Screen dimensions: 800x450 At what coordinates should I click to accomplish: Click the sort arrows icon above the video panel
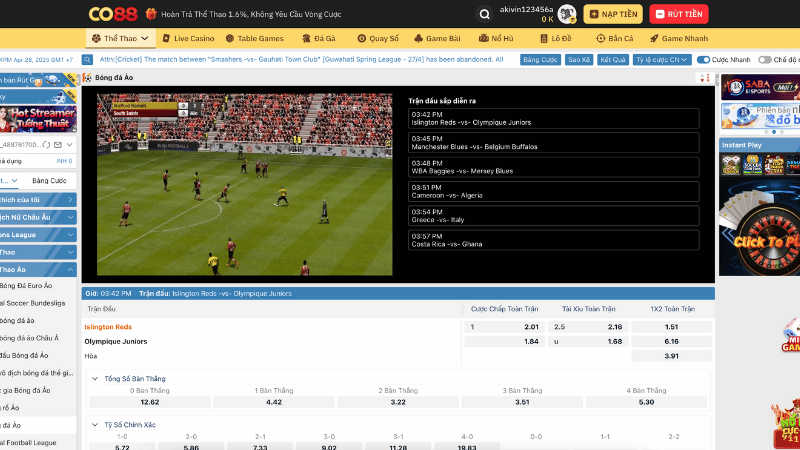click(705, 78)
